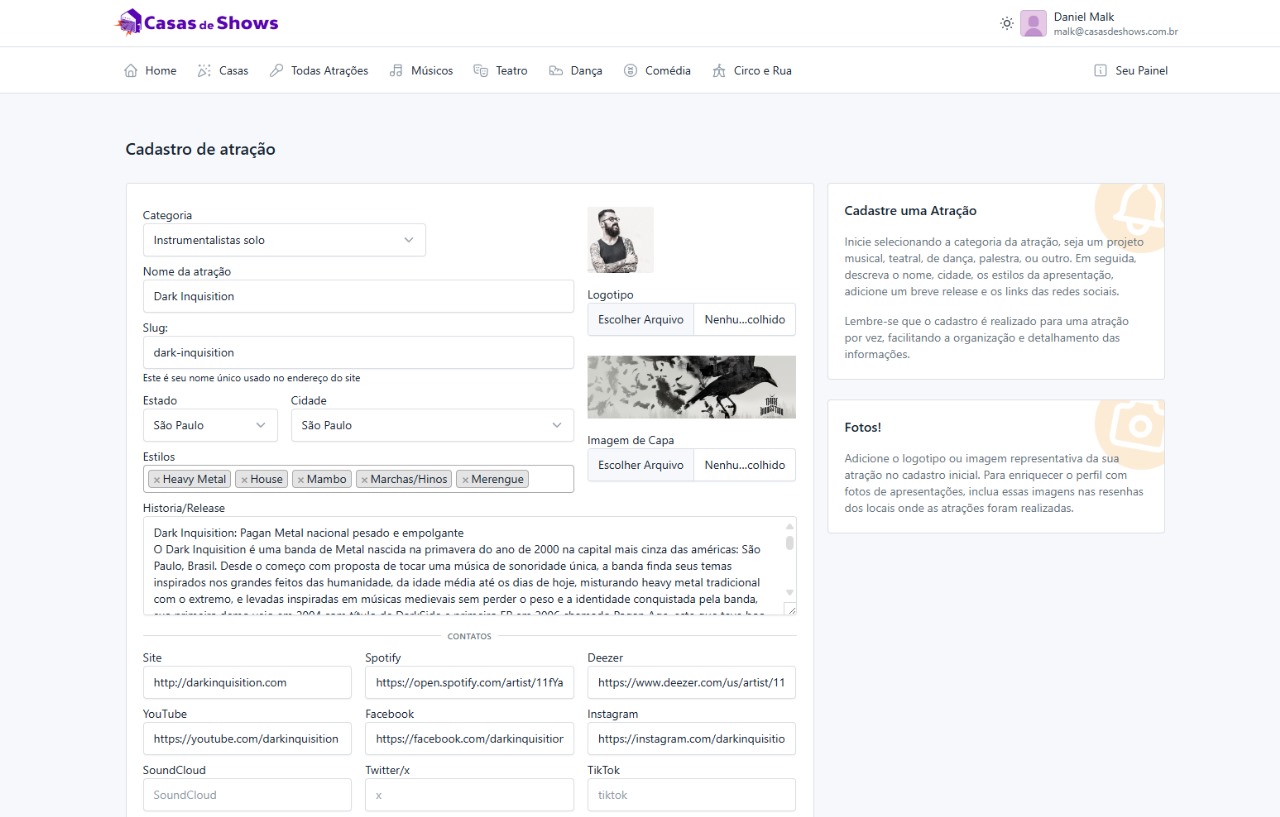Open Seu Painel link
The height and width of the screenshot is (817, 1280).
tap(1131, 70)
